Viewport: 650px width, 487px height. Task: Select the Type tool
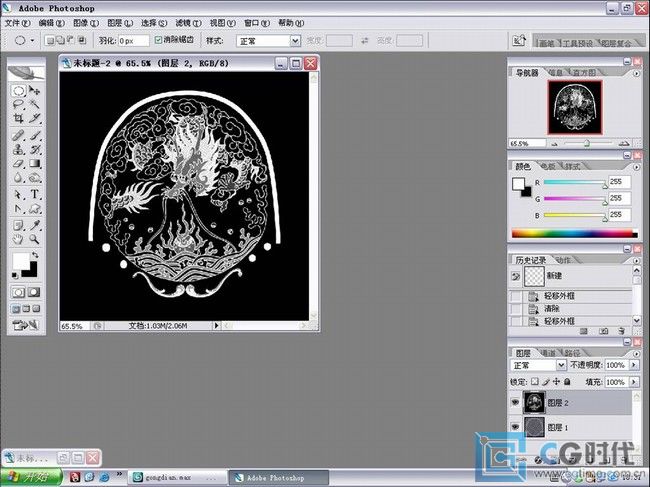(x=35, y=194)
